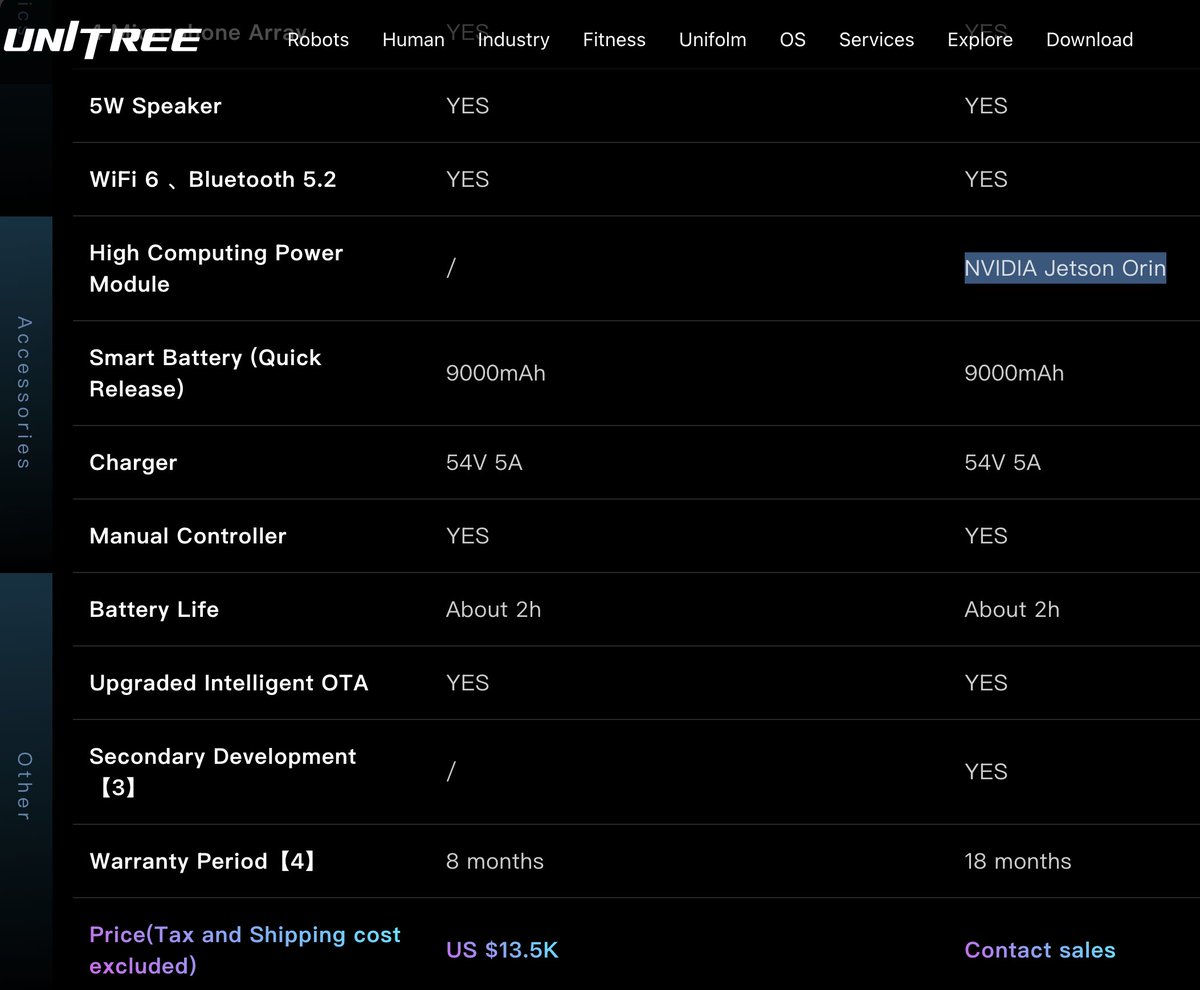Image resolution: width=1200 pixels, height=990 pixels.
Task: Click the Price (Tax and Shipping cost excluded) label
Action: (245, 950)
